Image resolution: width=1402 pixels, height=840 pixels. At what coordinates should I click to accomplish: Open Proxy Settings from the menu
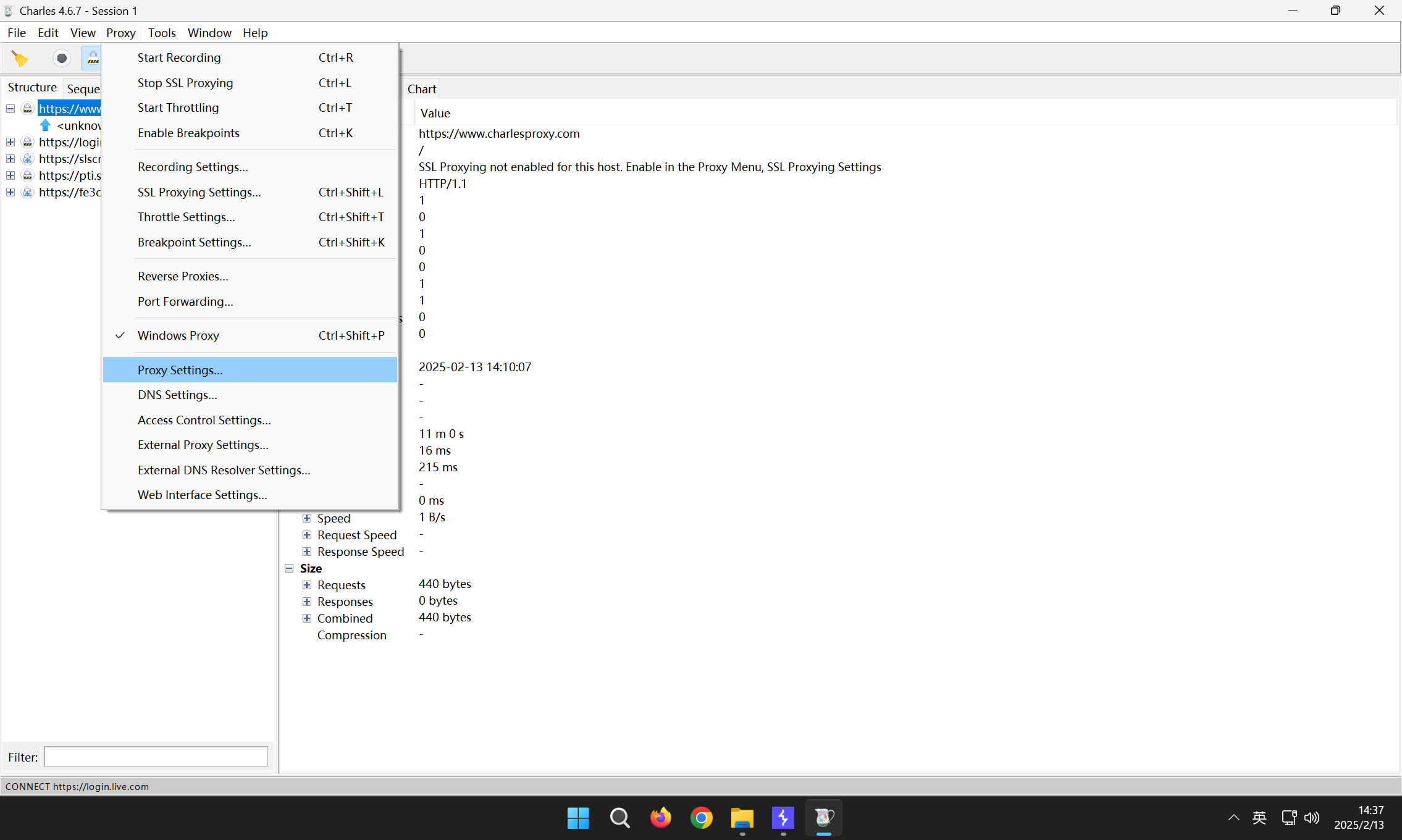180,370
